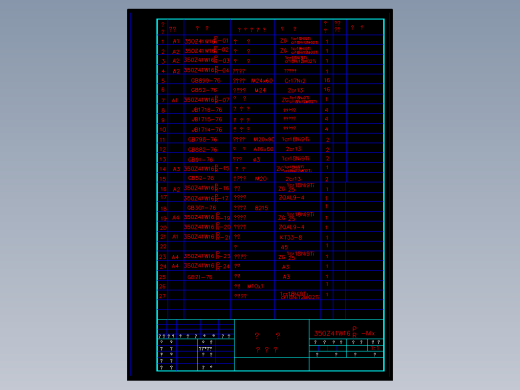
Task: Click the "M24x60" specification text
Action: click(262, 81)
